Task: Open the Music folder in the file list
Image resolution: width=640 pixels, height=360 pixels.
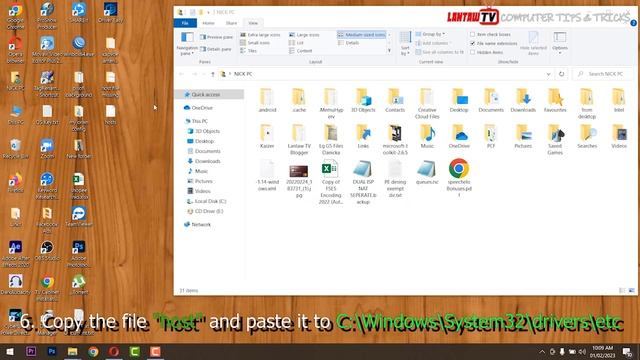Action: click(x=427, y=136)
